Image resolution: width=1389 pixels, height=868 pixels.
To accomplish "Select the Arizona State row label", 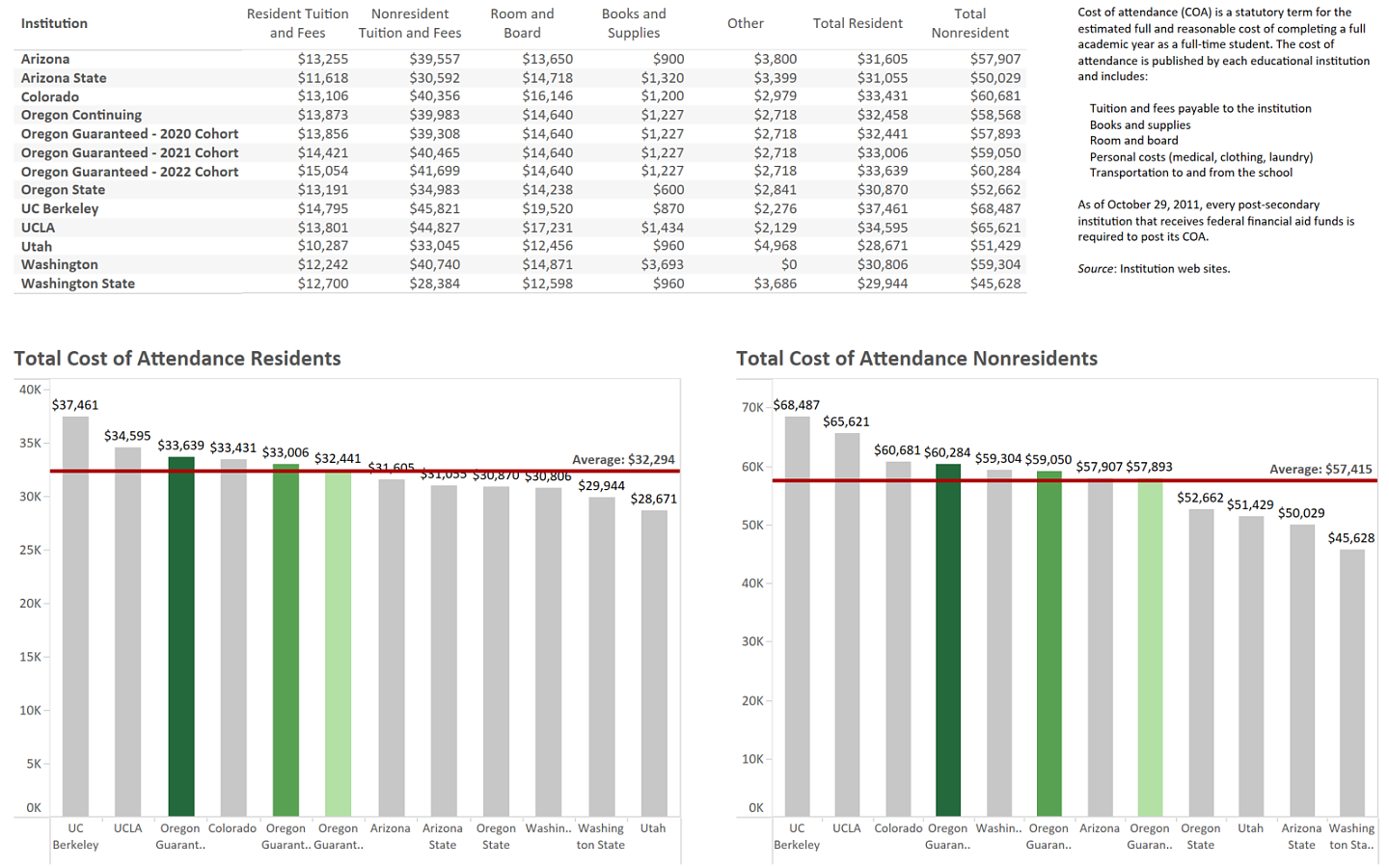I will (x=64, y=78).
